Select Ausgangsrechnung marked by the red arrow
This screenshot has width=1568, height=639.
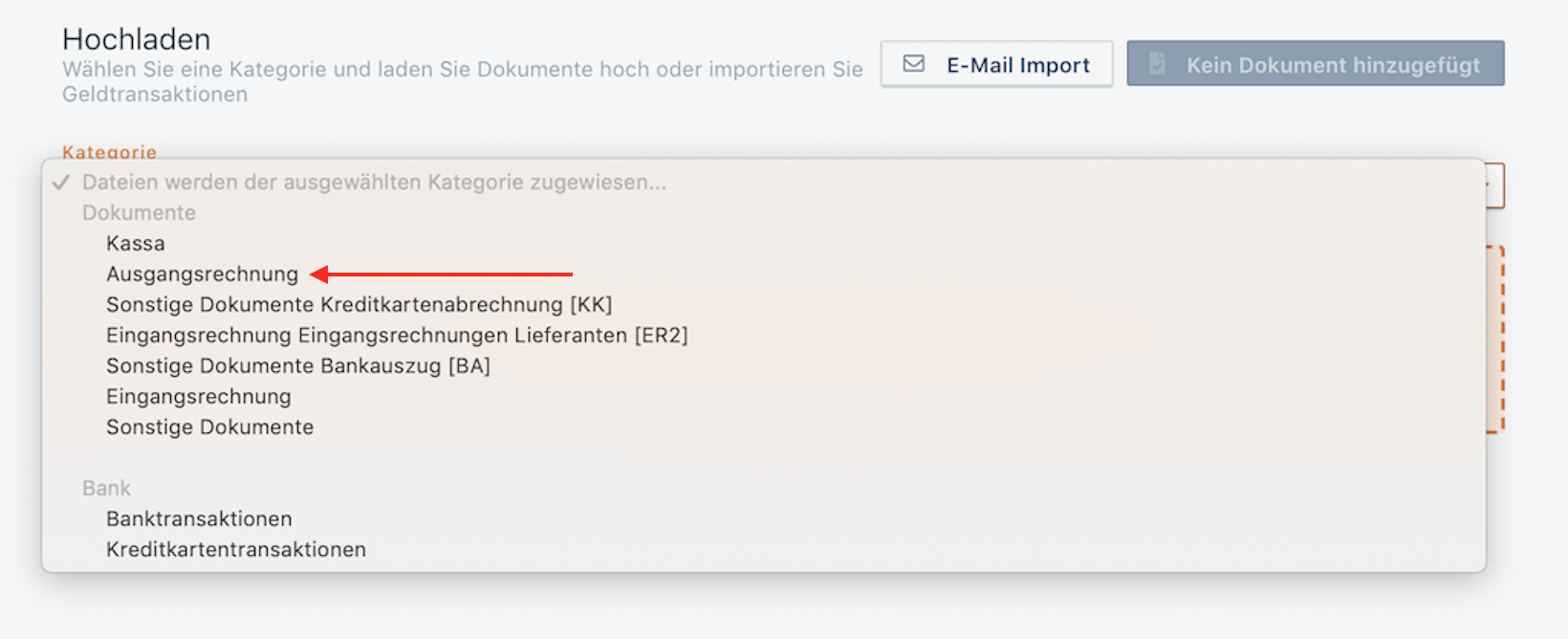pyautogui.click(x=202, y=274)
